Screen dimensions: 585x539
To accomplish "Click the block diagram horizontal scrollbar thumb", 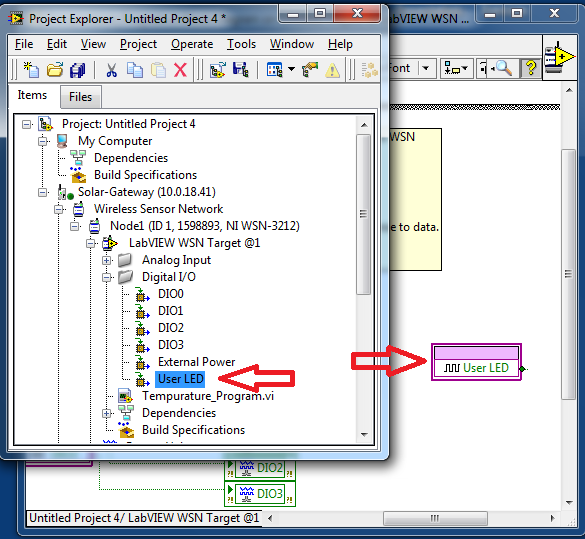I will pyautogui.click(x=435, y=518).
